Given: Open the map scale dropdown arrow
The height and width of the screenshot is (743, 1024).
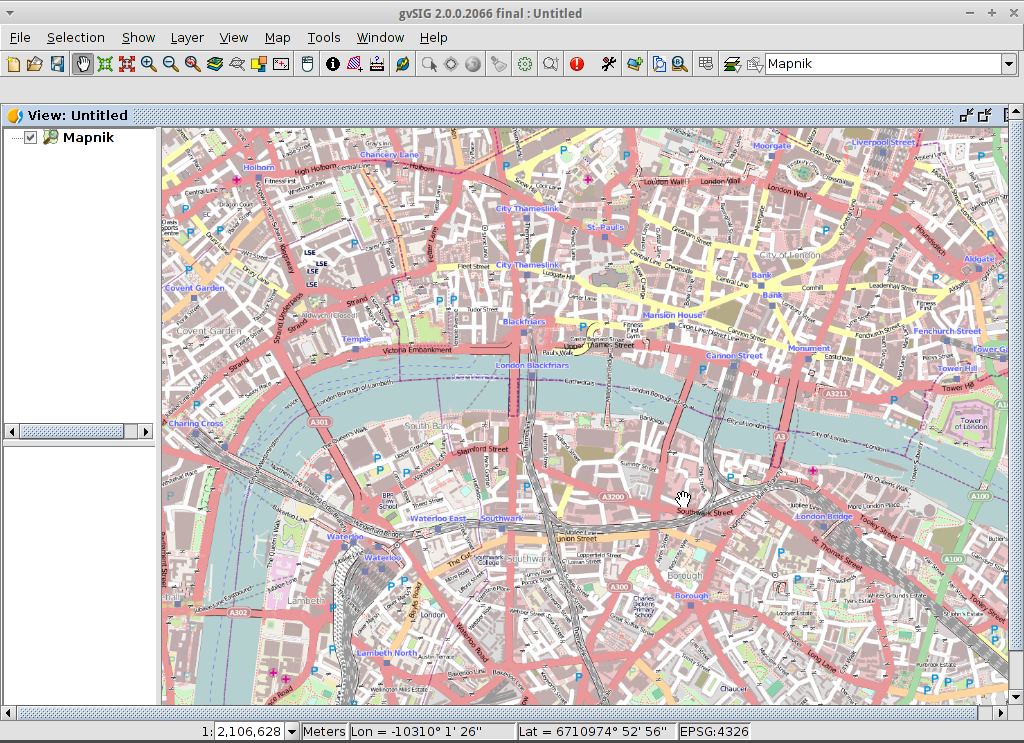Looking at the screenshot, I should click(x=292, y=732).
